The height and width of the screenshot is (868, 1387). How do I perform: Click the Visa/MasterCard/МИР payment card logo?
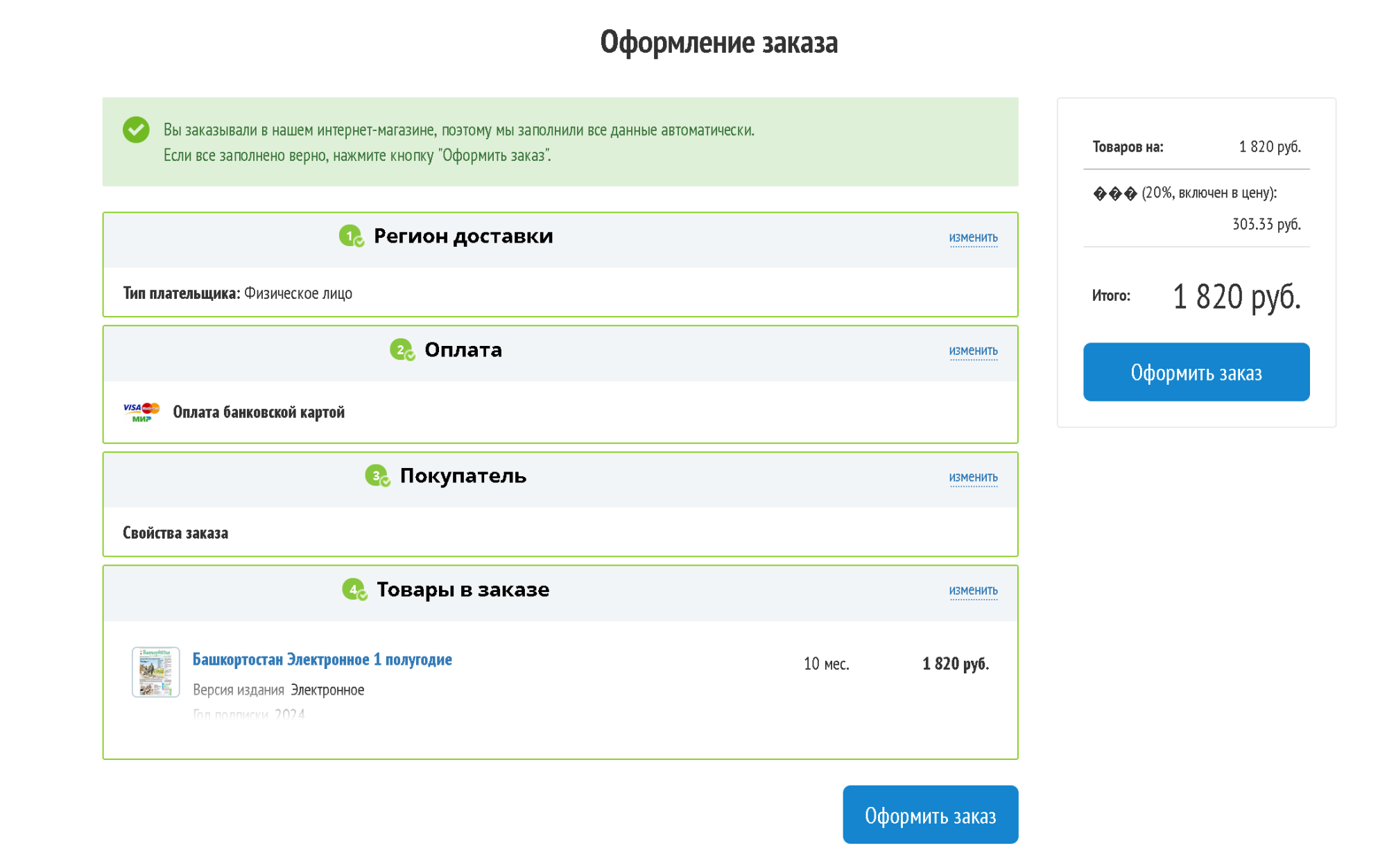coord(141,412)
